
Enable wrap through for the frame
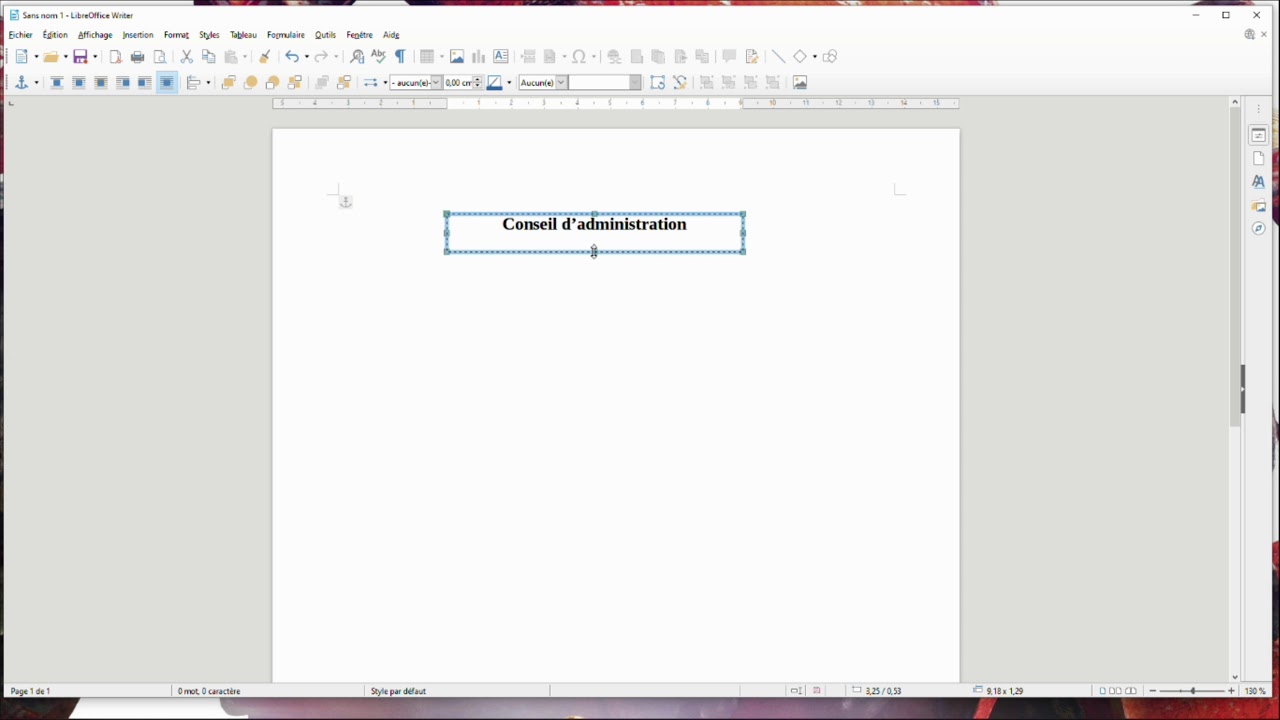pyautogui.click(x=166, y=83)
